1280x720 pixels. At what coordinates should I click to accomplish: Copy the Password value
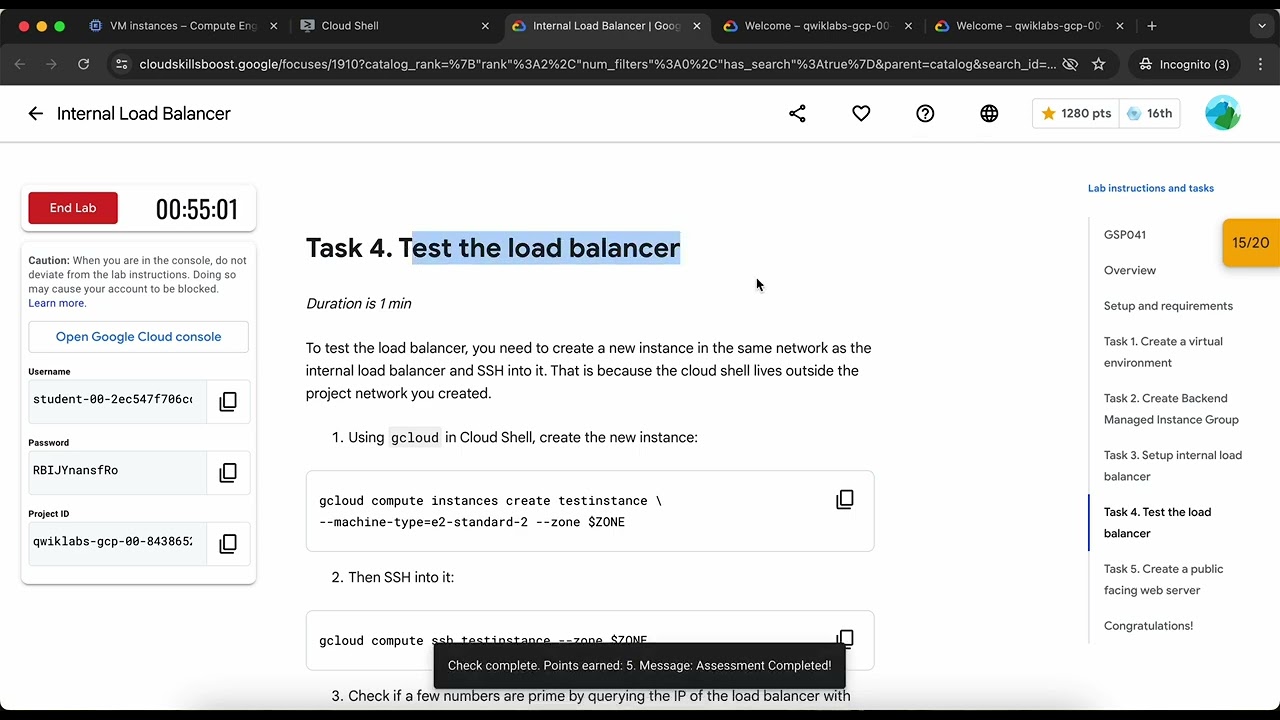point(228,472)
